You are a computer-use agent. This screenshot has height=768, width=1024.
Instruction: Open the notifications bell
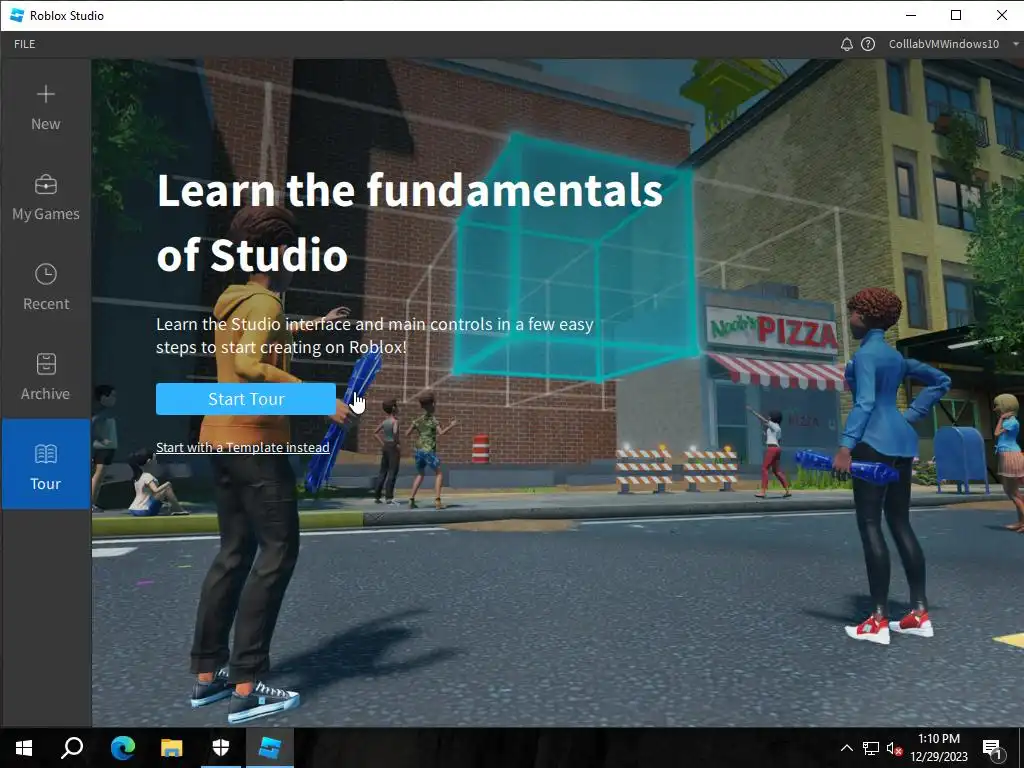(846, 44)
